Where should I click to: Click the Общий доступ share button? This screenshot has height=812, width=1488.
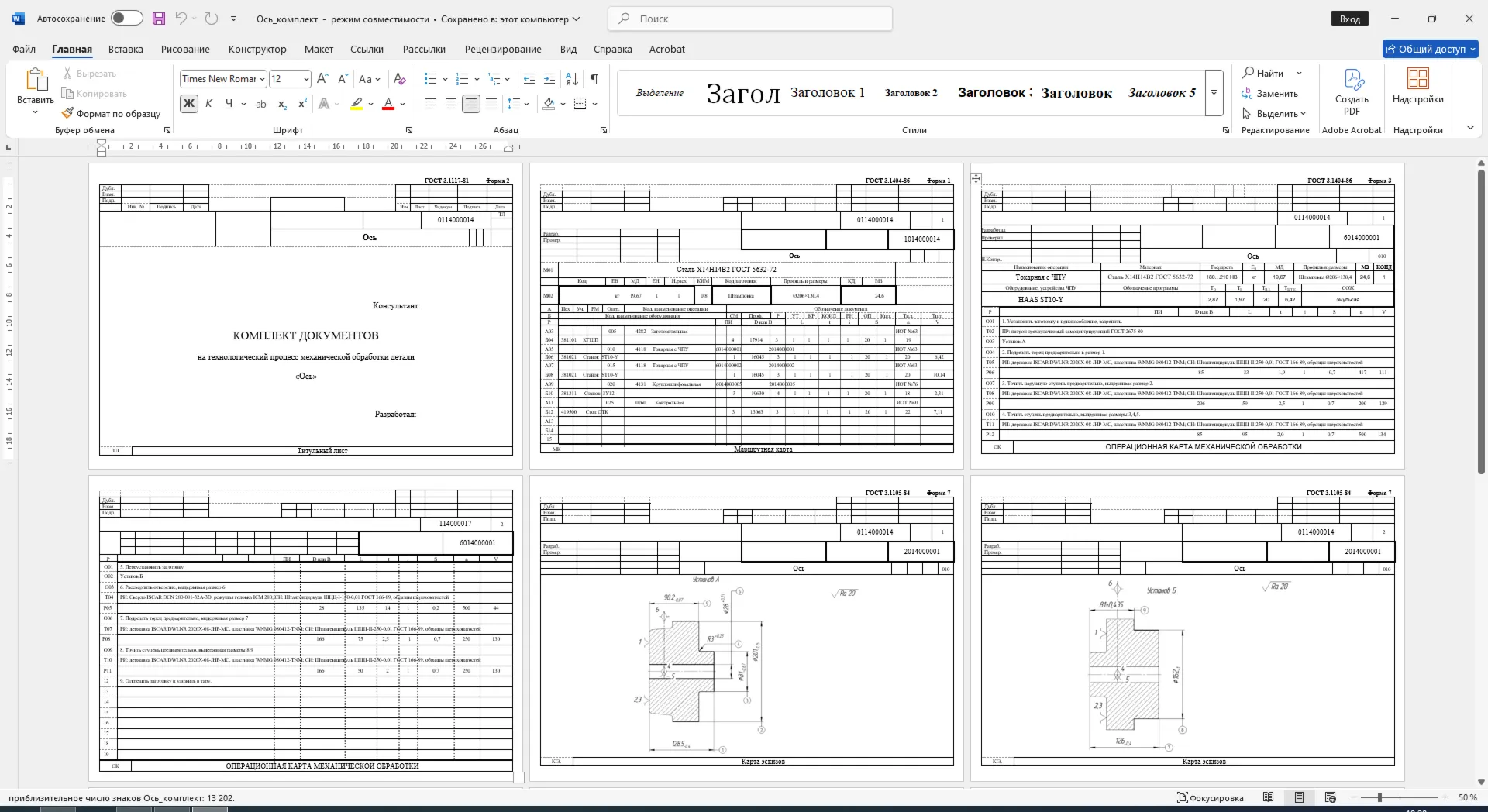pos(1431,49)
